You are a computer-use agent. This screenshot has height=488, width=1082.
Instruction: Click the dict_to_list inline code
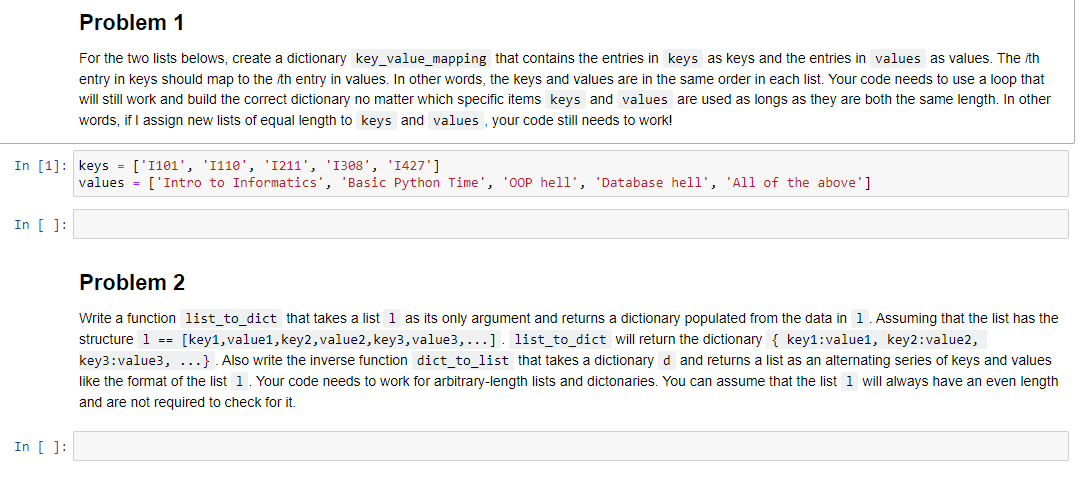click(x=462, y=360)
